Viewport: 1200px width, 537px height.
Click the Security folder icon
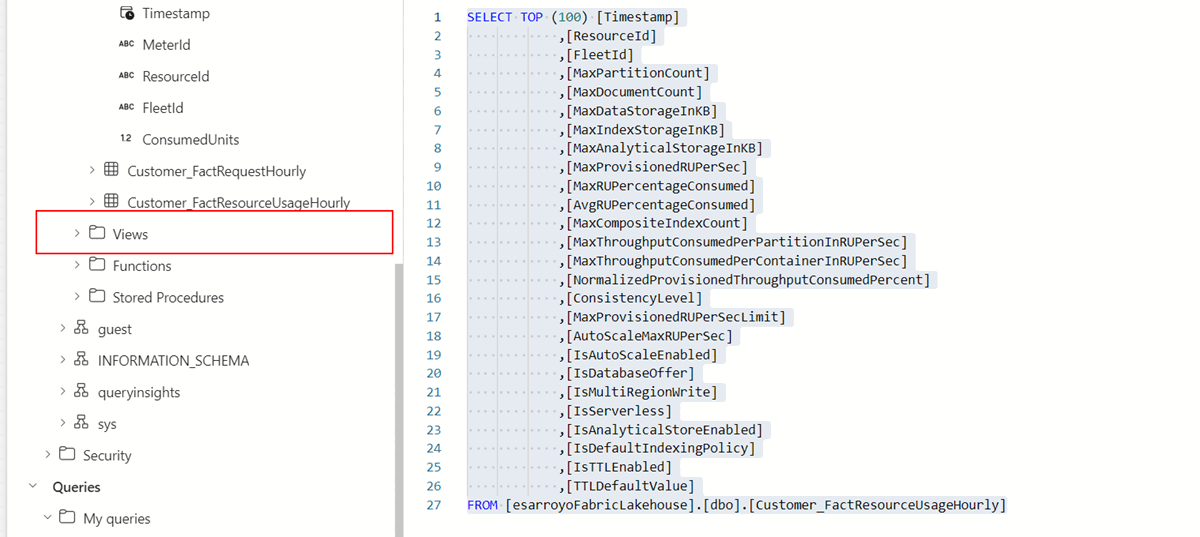(x=66, y=455)
